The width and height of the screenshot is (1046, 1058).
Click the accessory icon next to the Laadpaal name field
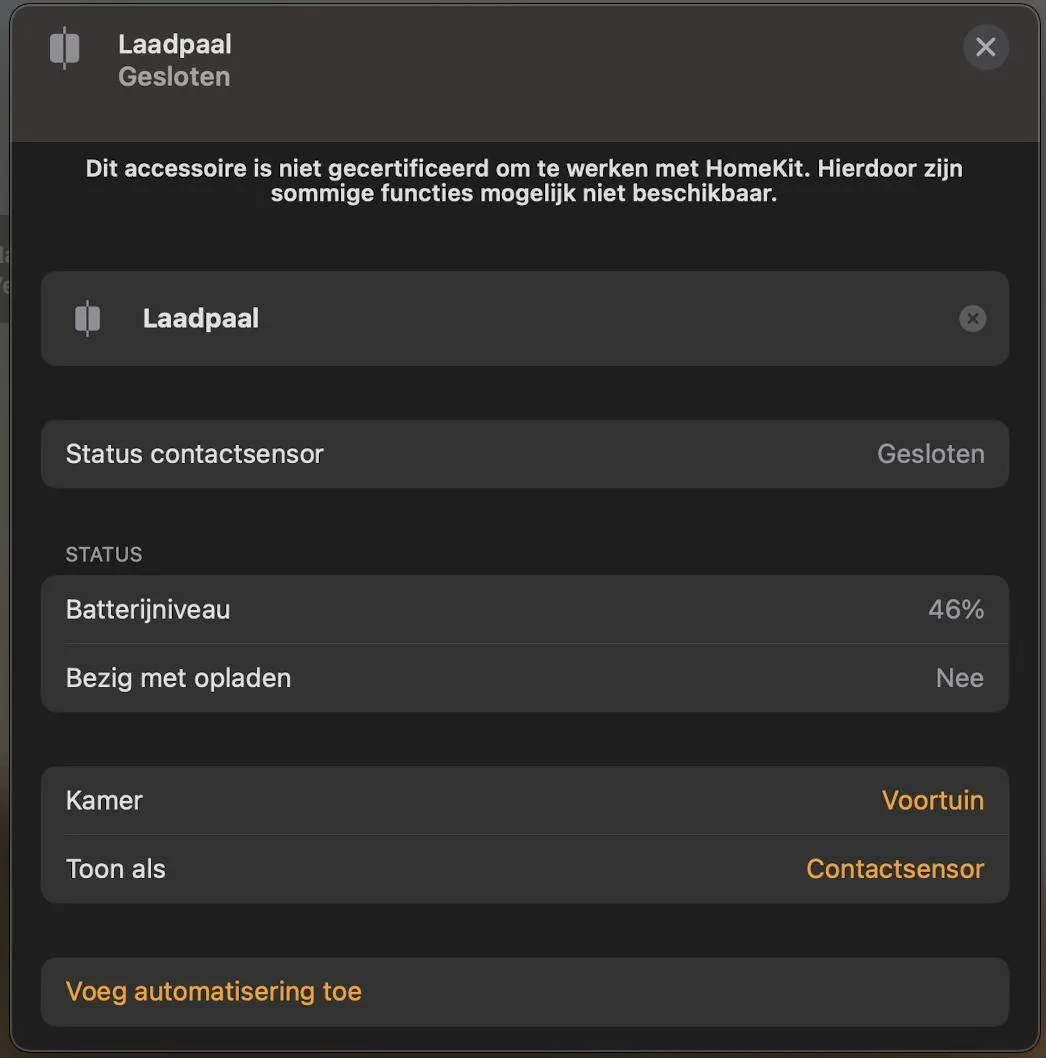(x=88, y=318)
